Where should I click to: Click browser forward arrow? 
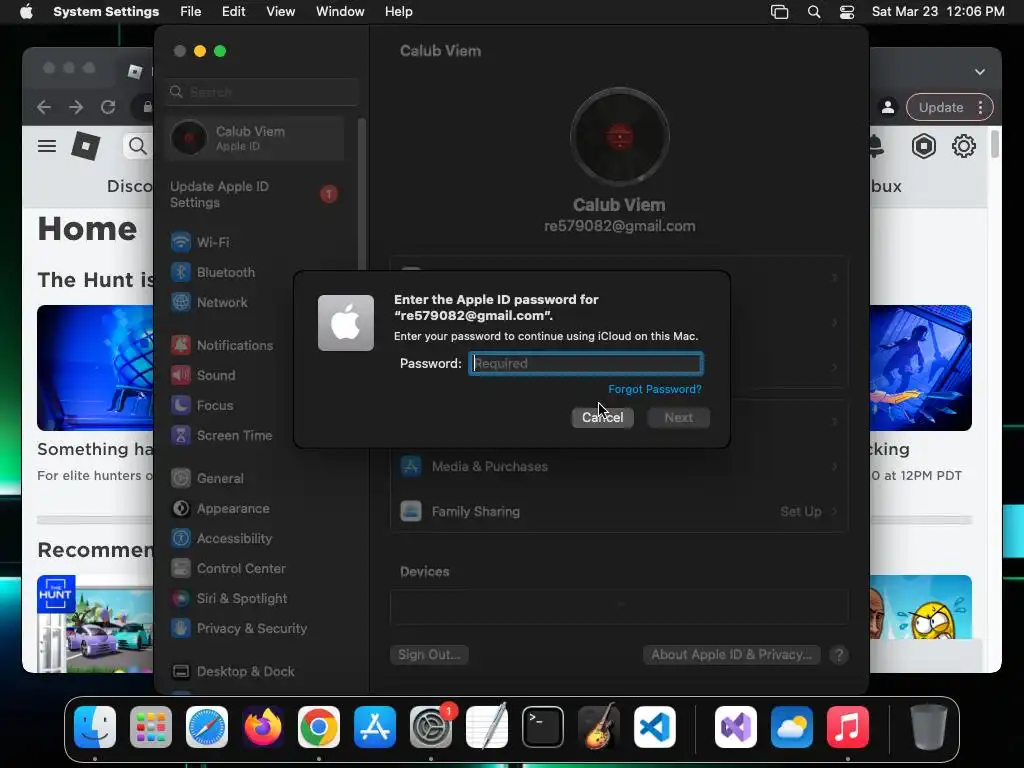click(x=76, y=106)
